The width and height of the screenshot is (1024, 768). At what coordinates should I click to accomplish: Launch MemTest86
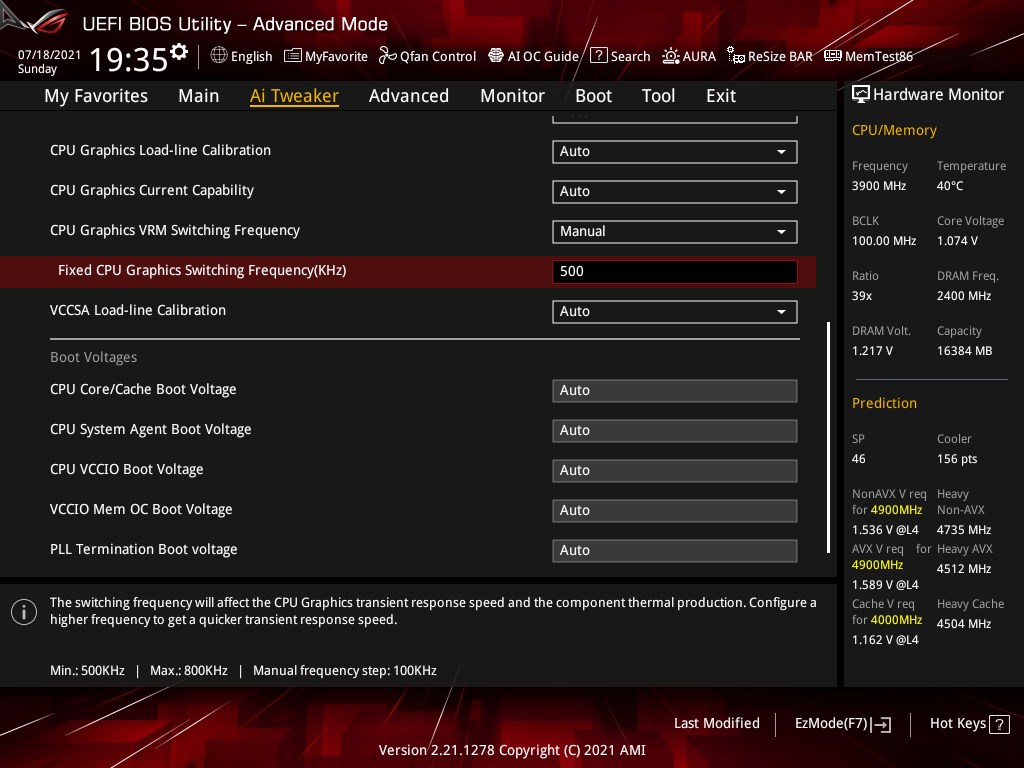(x=868, y=56)
